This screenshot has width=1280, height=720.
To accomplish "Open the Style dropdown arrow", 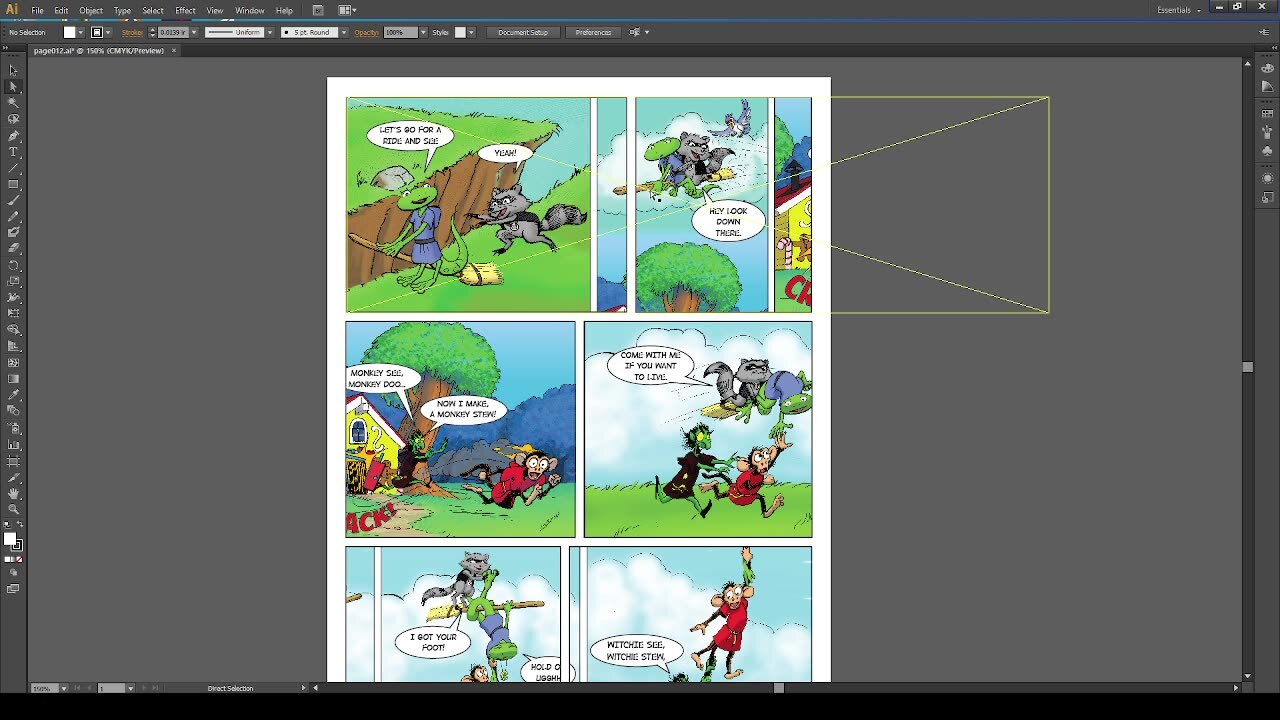I will tap(472, 32).
